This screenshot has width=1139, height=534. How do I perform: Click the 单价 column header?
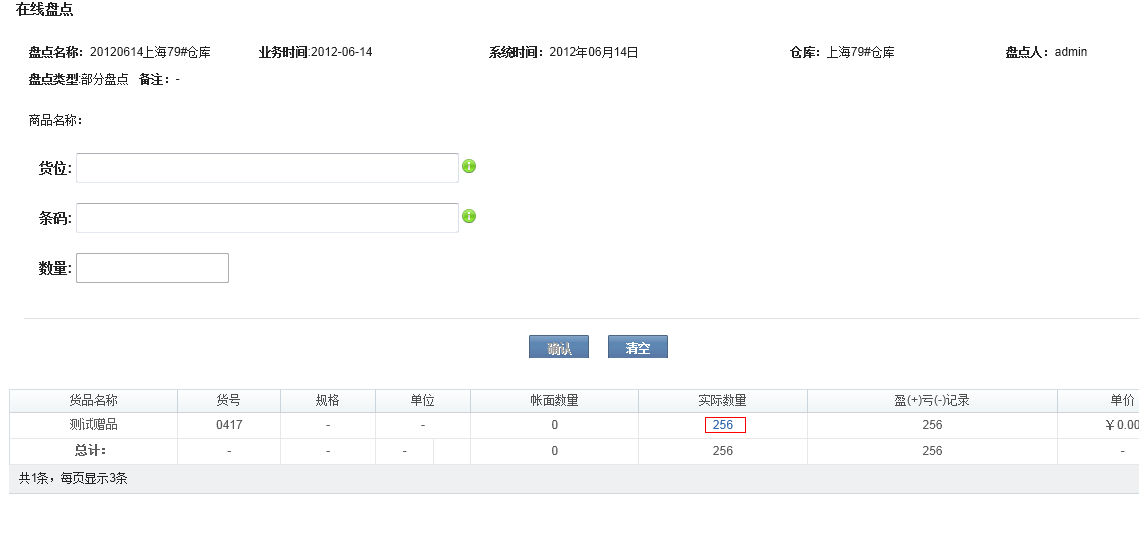(x=1122, y=400)
